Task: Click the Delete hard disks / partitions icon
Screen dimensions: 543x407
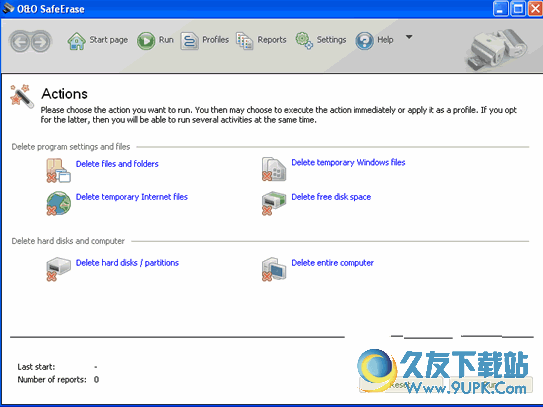Action: [x=59, y=269]
